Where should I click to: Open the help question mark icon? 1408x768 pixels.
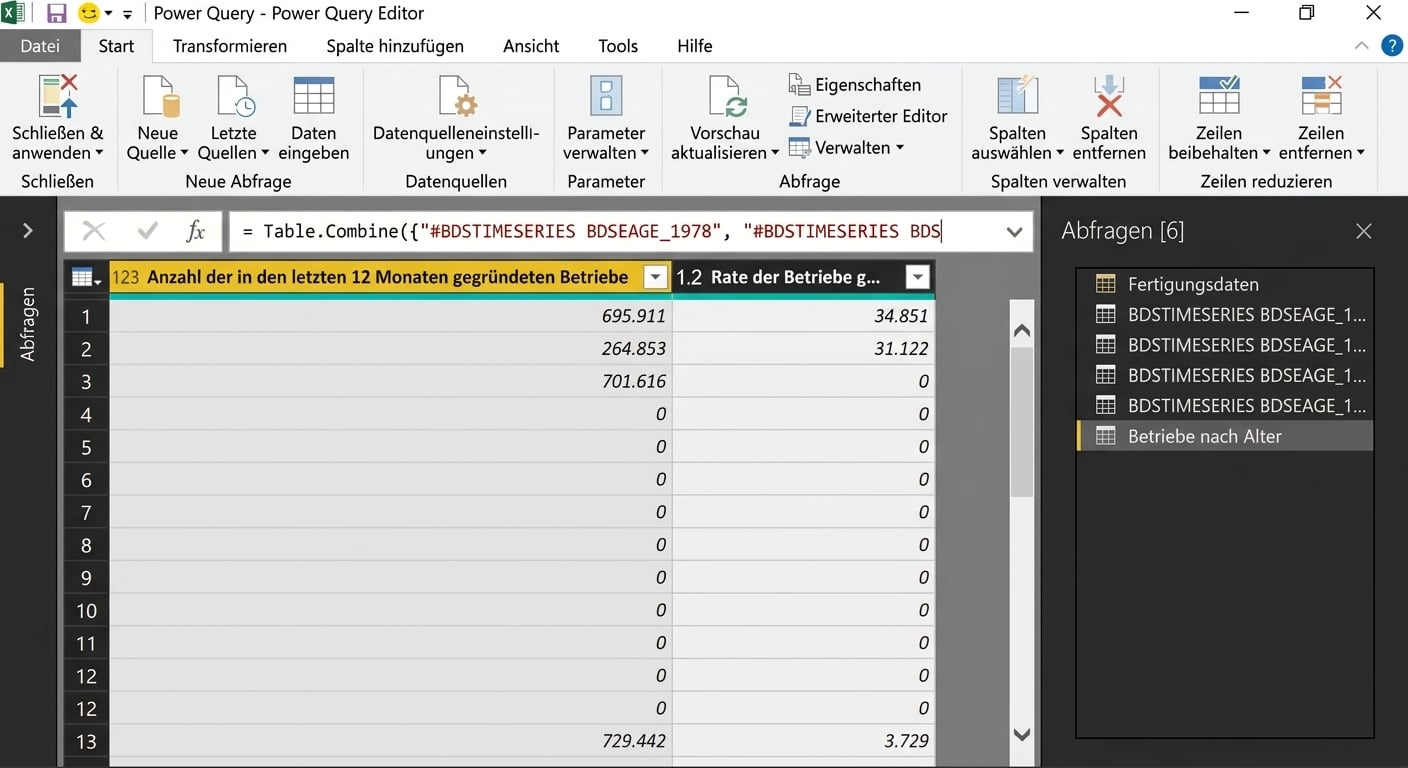1391,46
